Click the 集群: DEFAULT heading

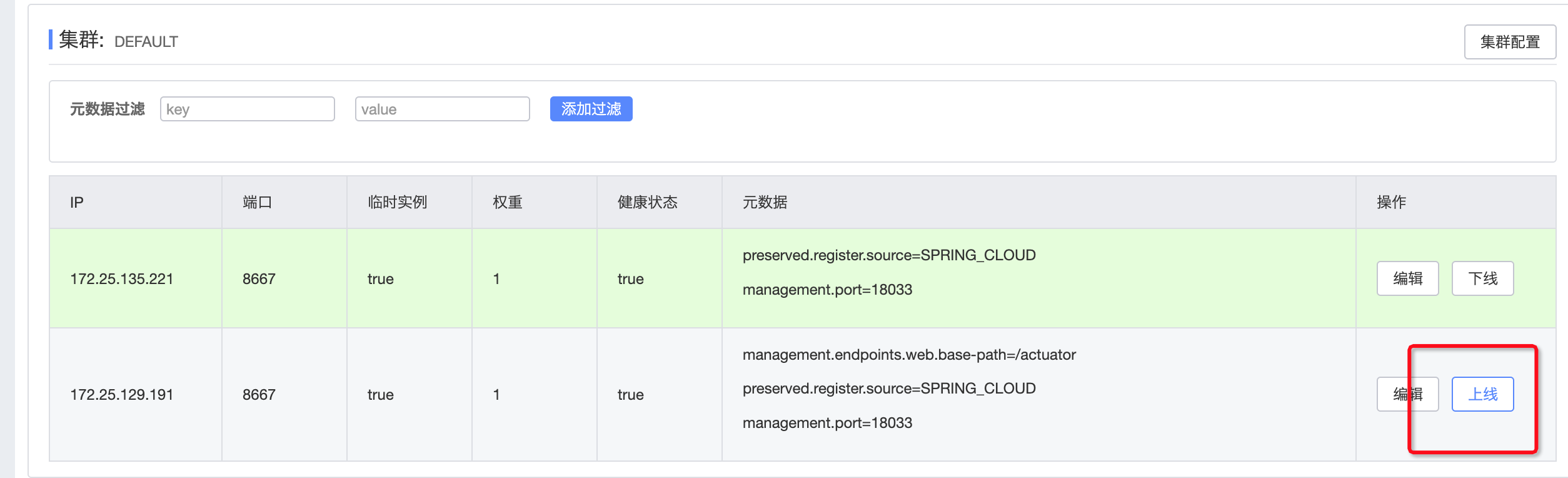pos(118,41)
